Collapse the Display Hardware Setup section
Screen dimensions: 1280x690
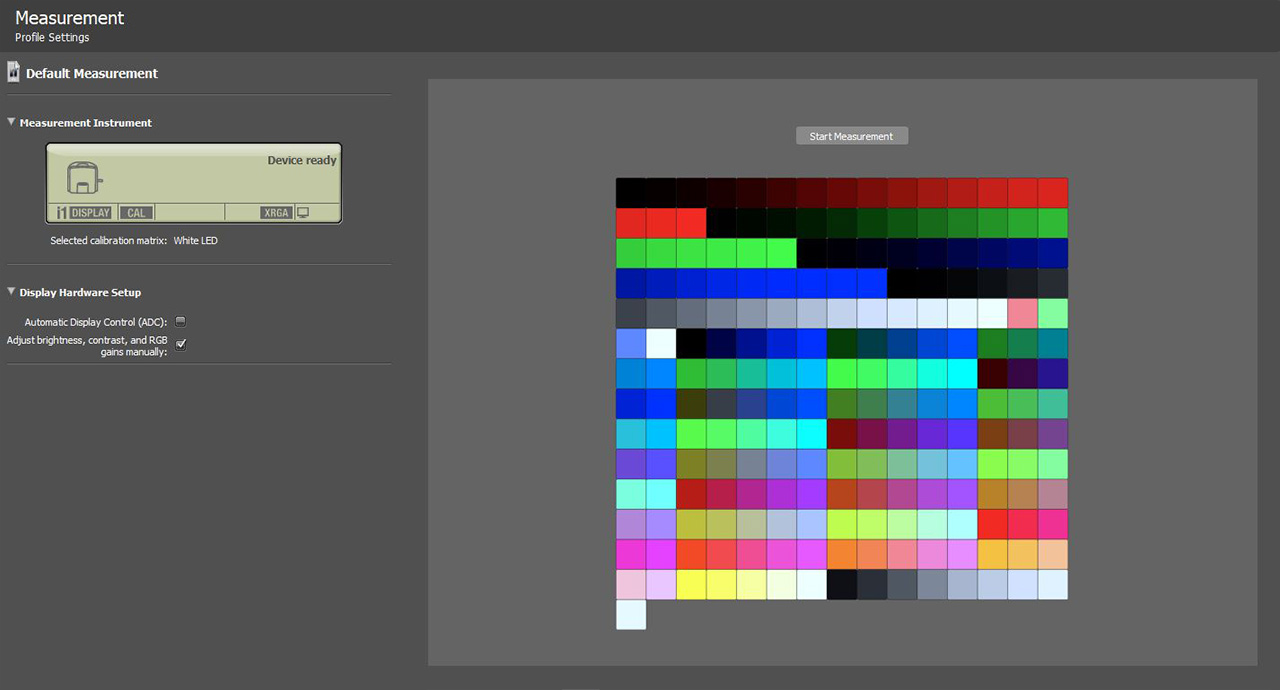[x=12, y=292]
